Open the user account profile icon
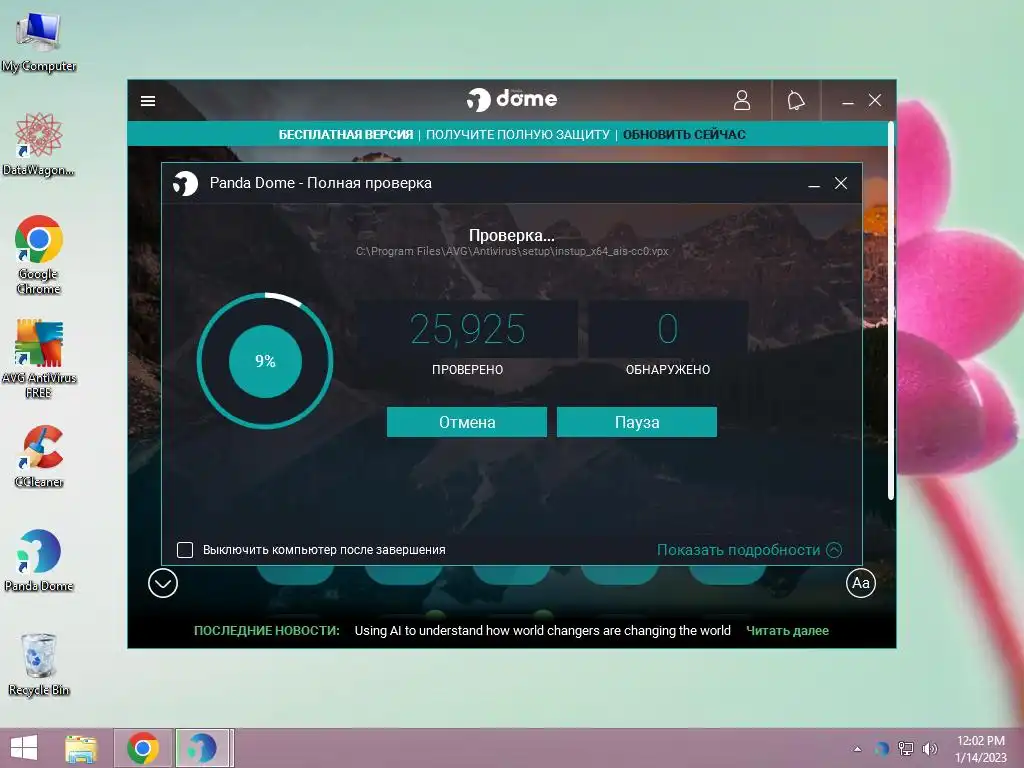Screen dimensions: 1024x768 [741, 101]
